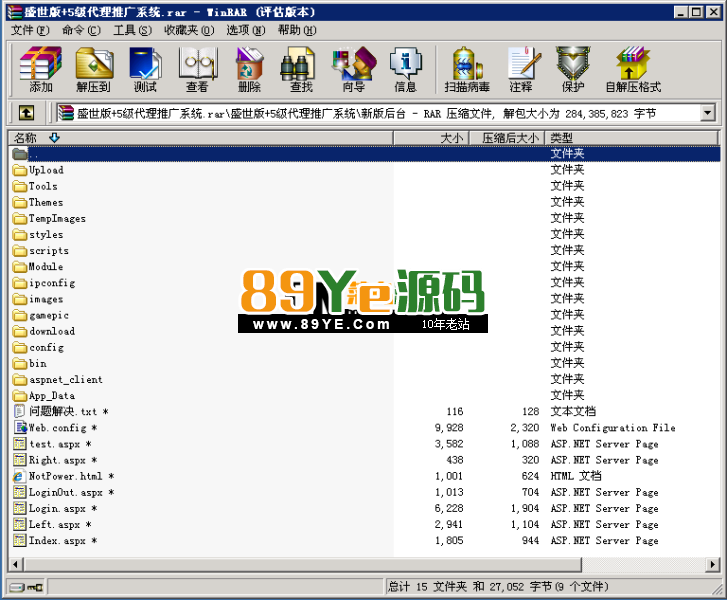This screenshot has height=600, width=727.
Task: Click the archive path address field
Action: click(379, 113)
